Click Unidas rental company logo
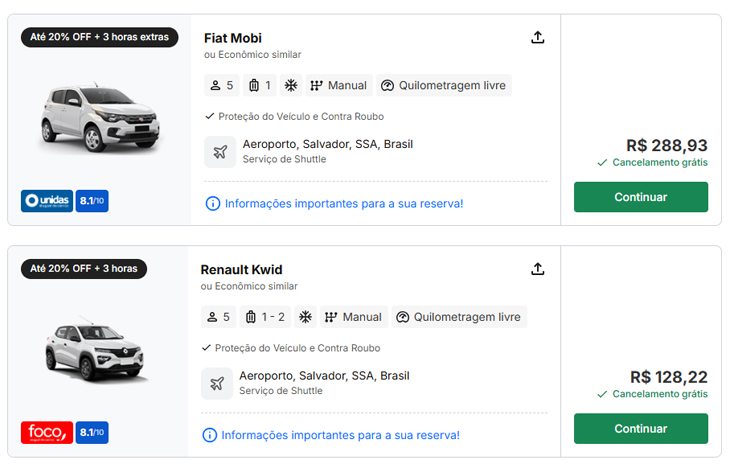The width and height of the screenshot is (730, 464). point(47,201)
